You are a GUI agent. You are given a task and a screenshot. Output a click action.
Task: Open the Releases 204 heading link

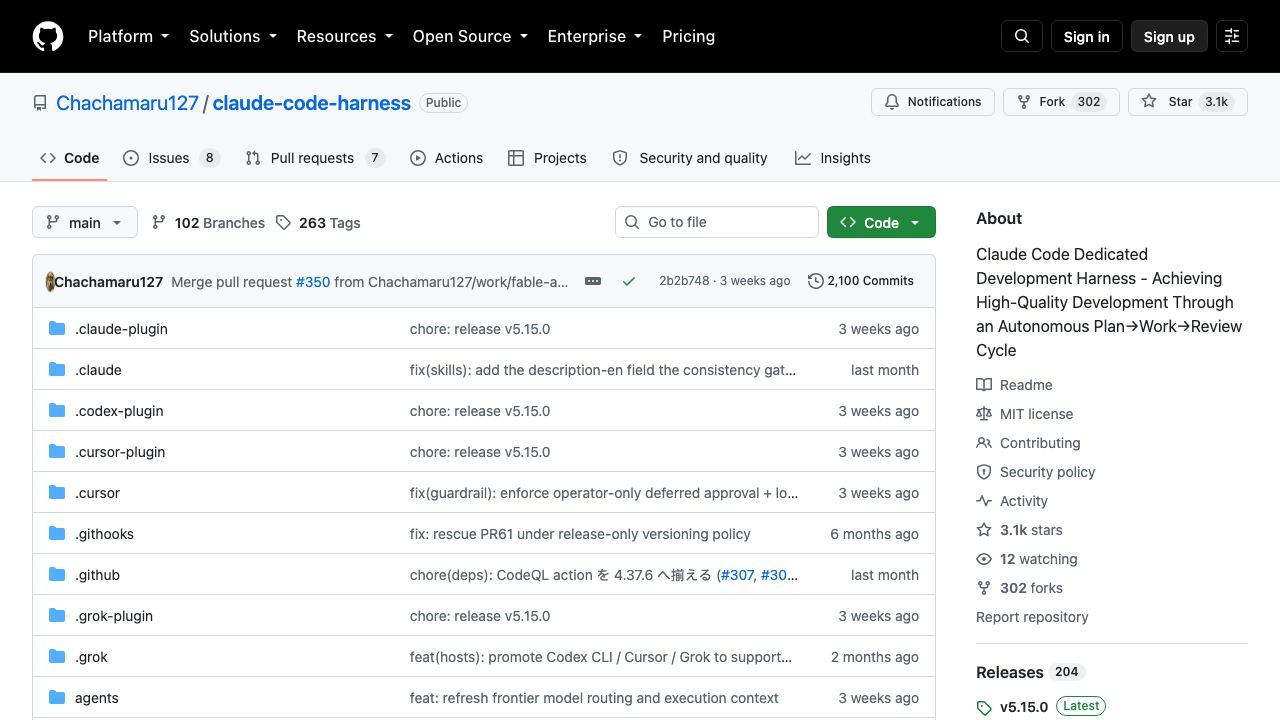pos(1030,672)
